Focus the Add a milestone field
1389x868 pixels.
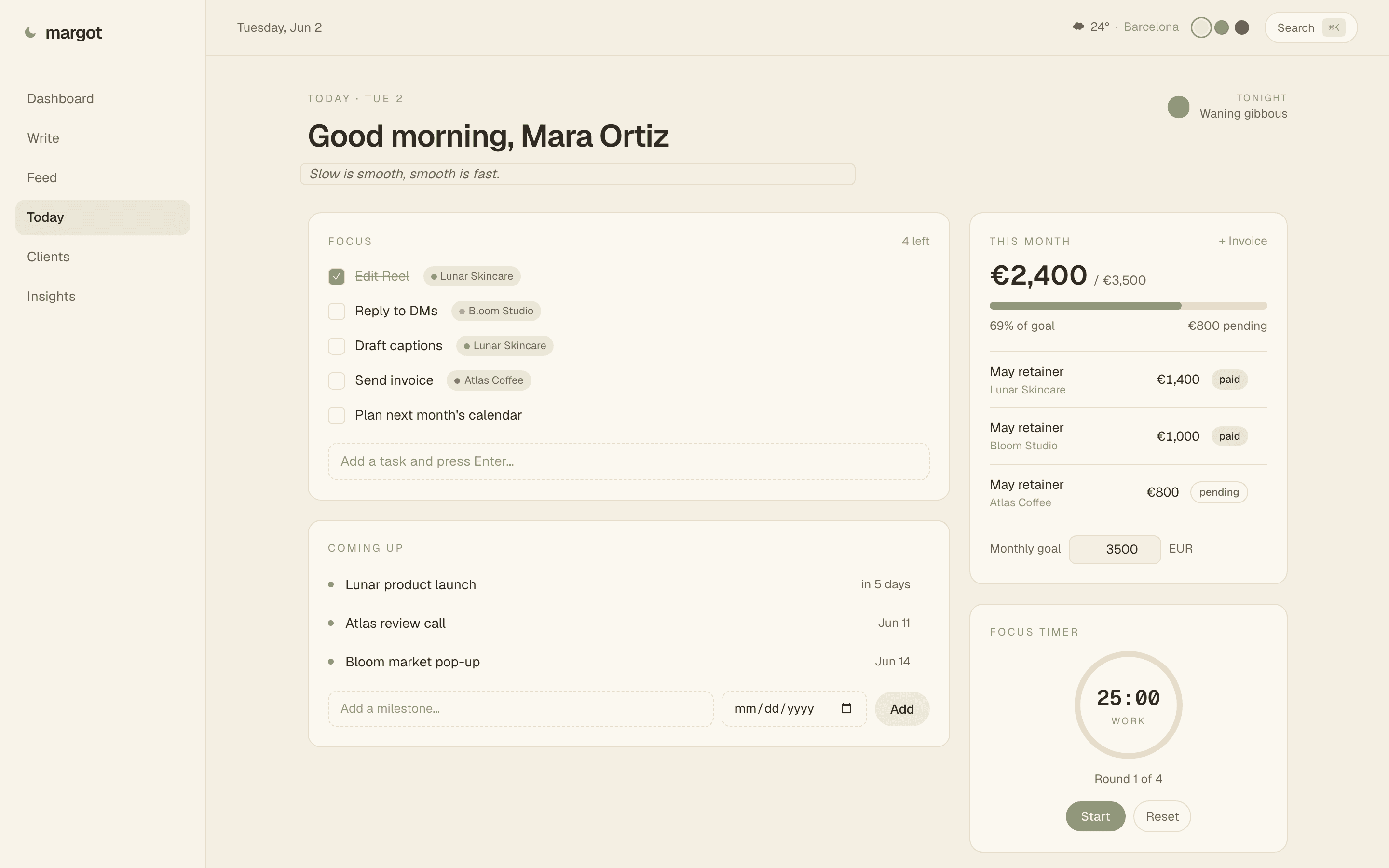click(x=520, y=709)
